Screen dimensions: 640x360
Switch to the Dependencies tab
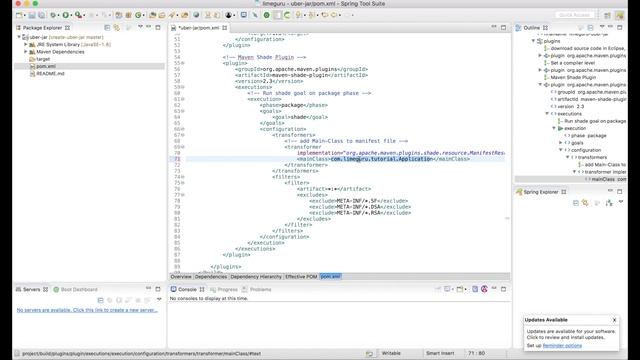[x=211, y=277]
